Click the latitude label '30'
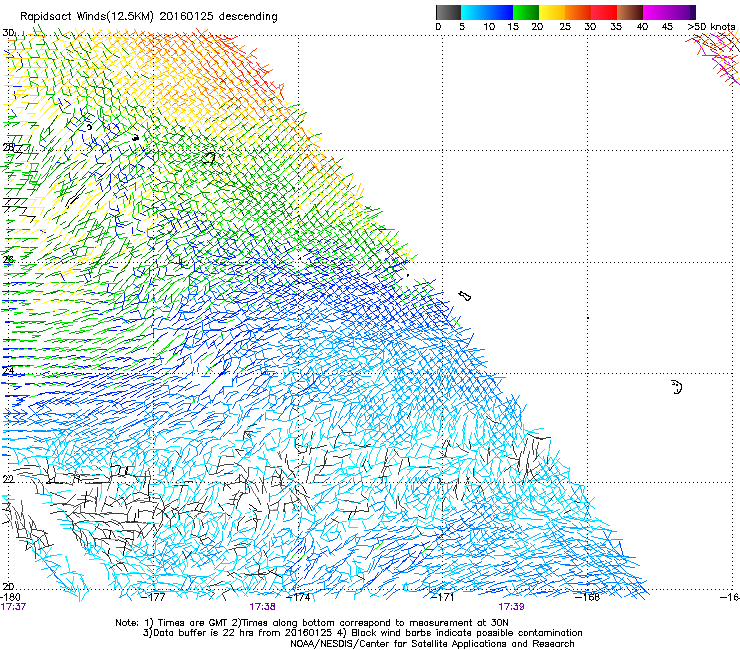Viewport: 740px width, 650px height. (x=8, y=33)
